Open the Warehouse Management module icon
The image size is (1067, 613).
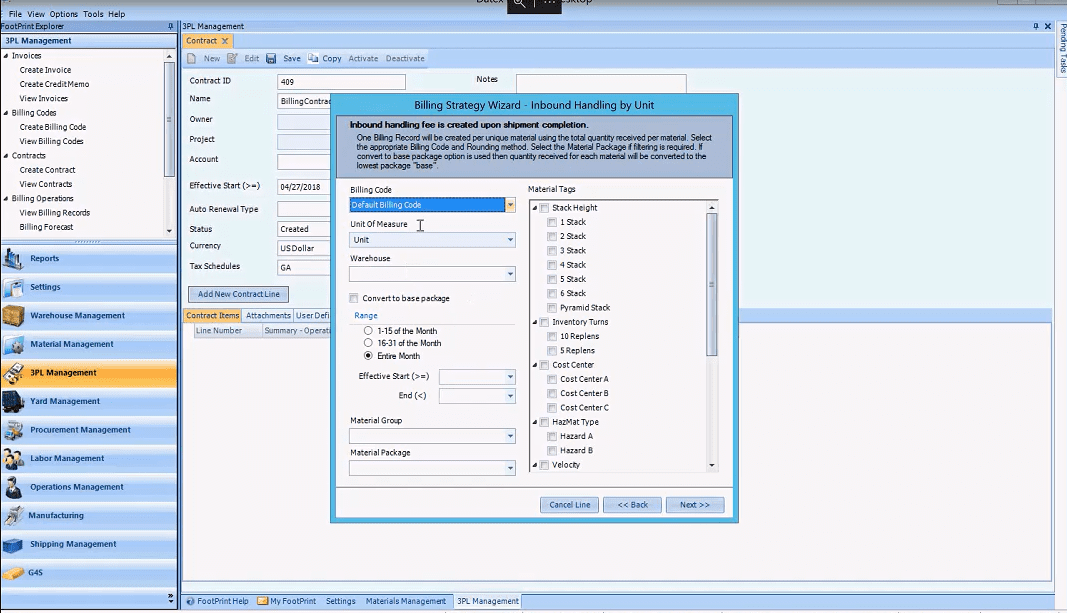14,316
